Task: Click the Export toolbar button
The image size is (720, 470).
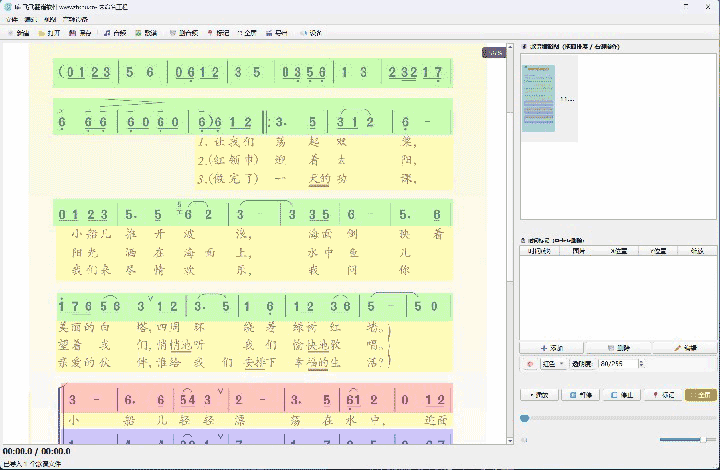Action: click(x=277, y=33)
